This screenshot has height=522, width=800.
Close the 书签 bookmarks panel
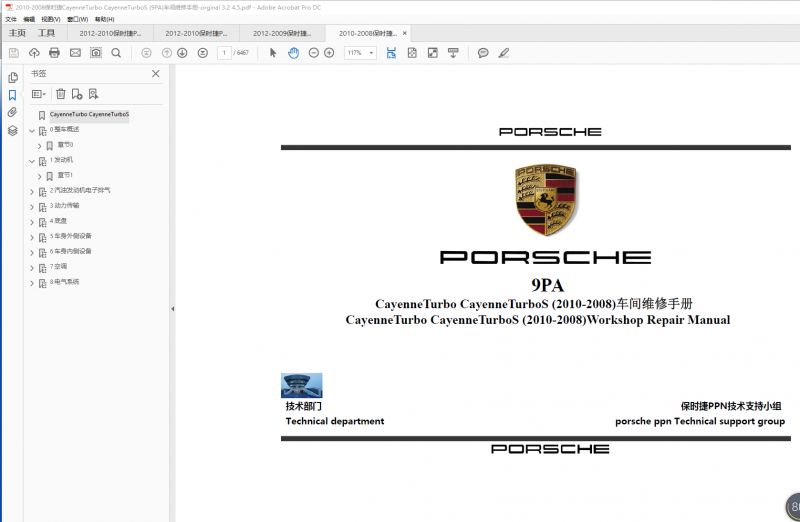[156, 73]
